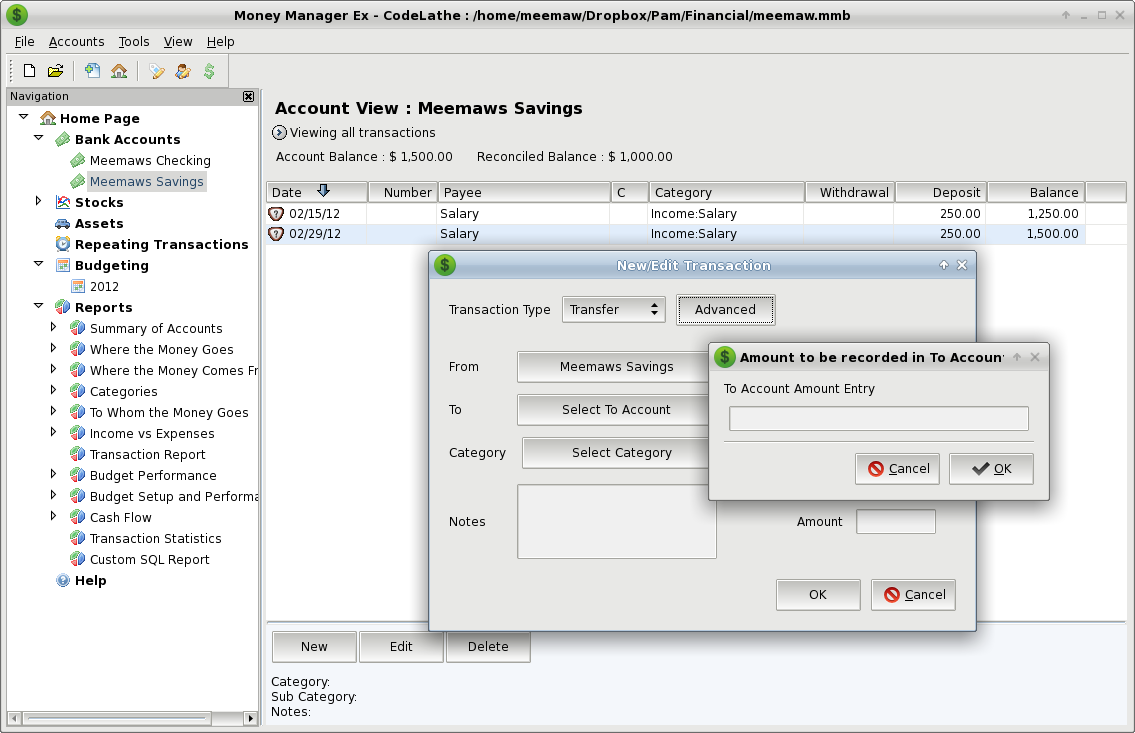The width and height of the screenshot is (1135, 733).
Task: Click the Amount input field
Action: [x=895, y=522]
